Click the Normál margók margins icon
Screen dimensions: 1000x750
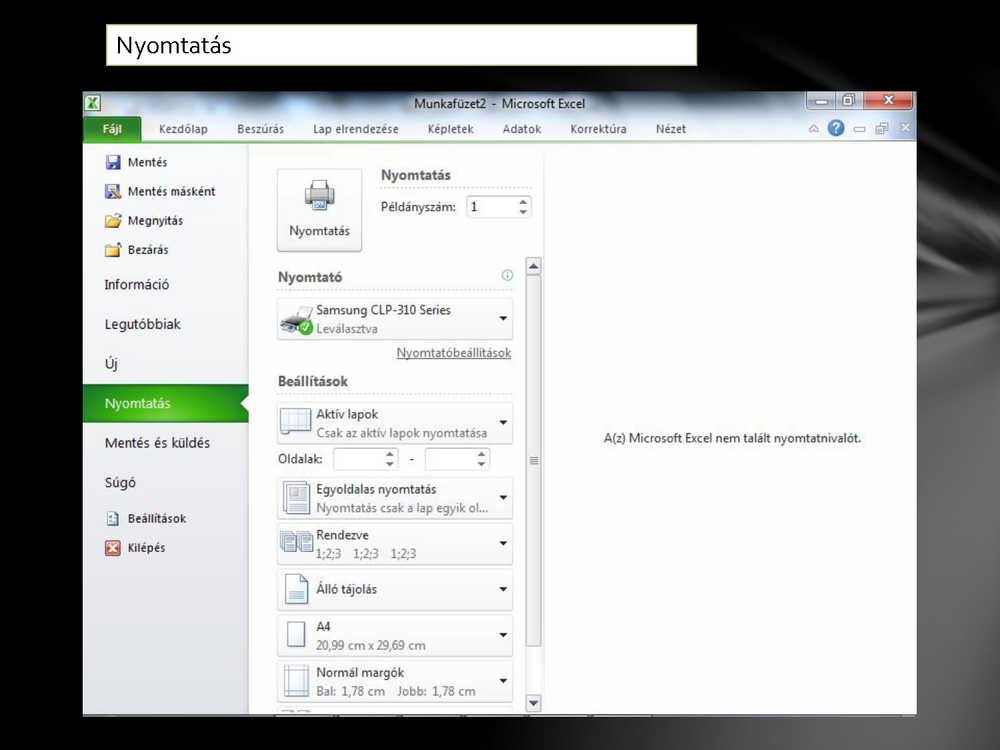[x=297, y=680]
